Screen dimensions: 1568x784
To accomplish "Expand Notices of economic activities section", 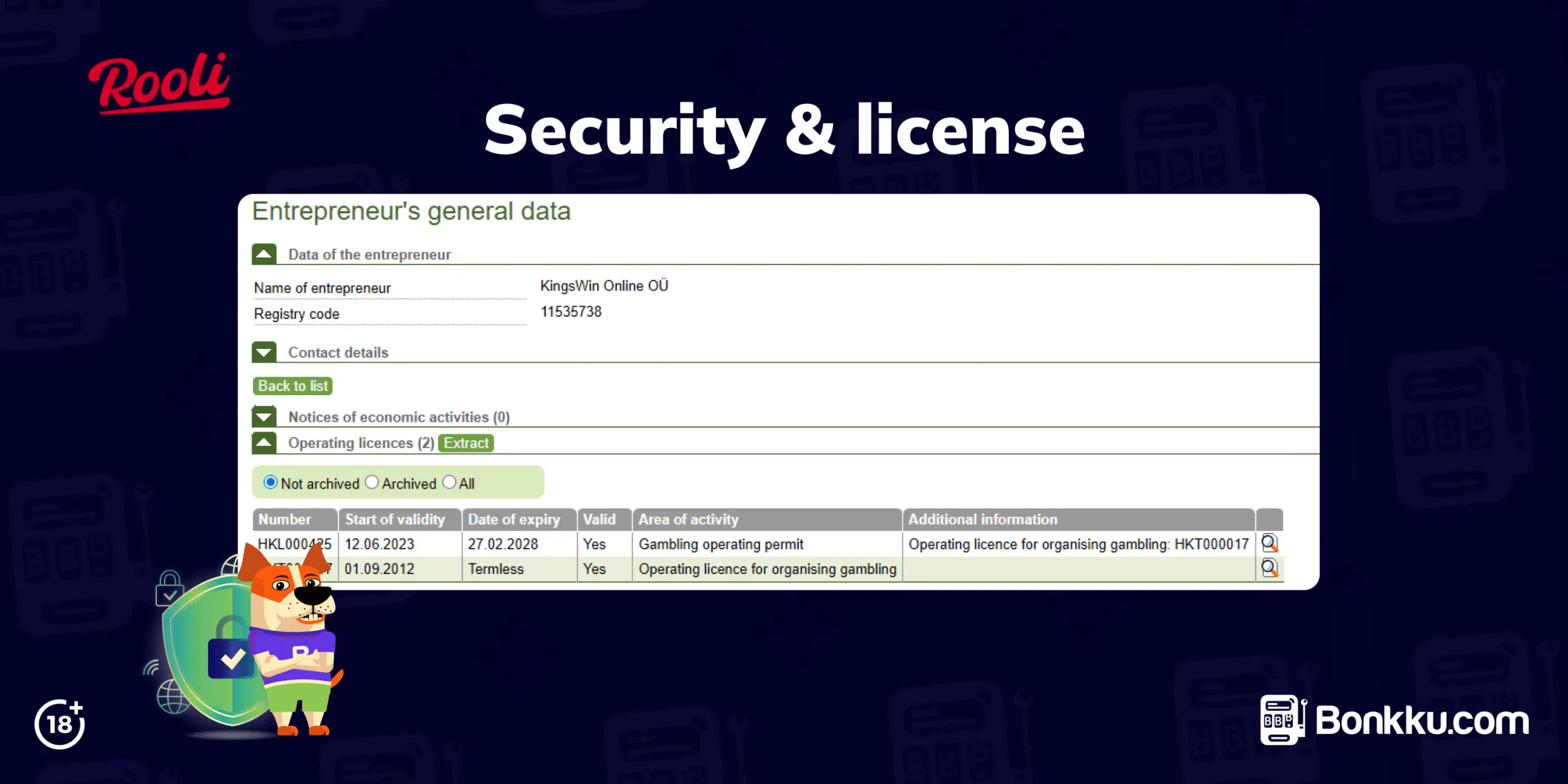I will (264, 417).
